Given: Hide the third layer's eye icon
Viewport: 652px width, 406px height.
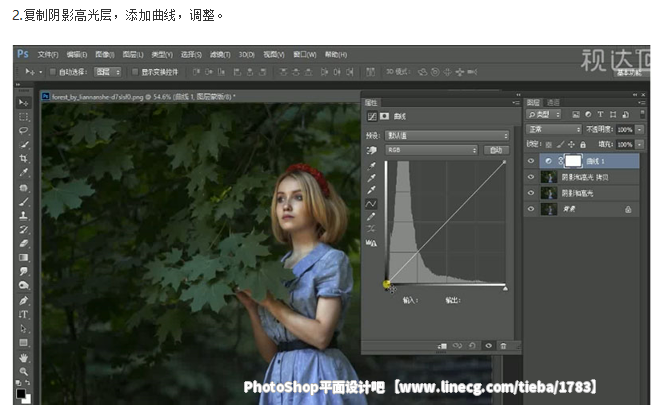Looking at the screenshot, I should pos(531,193).
